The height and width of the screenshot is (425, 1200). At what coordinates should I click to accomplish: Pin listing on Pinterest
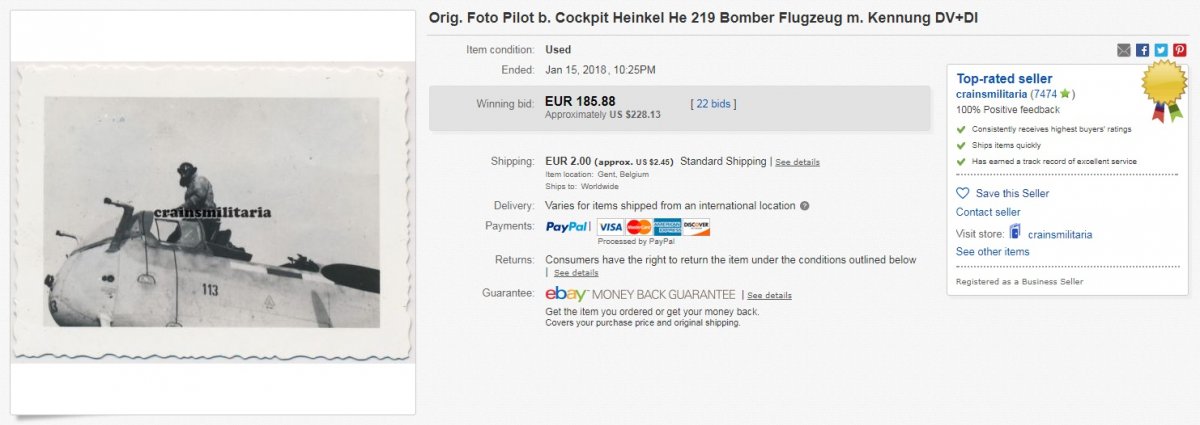pos(1180,50)
